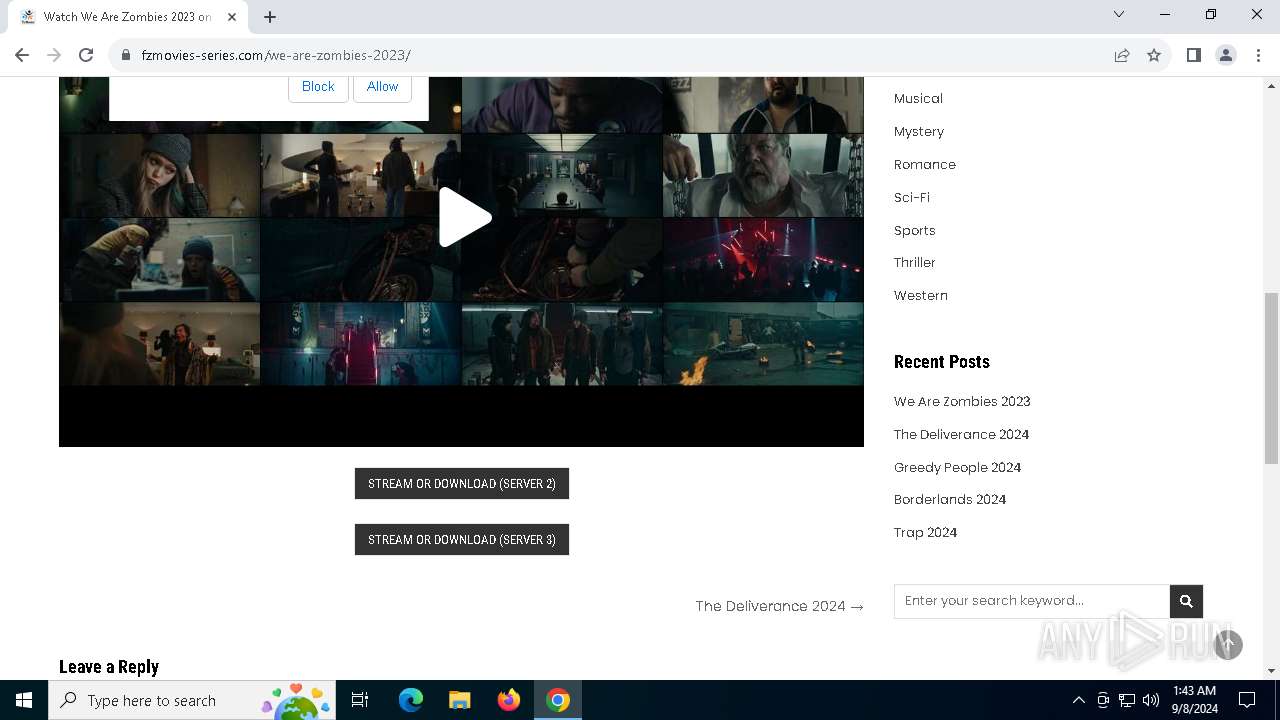Screen dimensions: 1280x720
Task: Open the Romance category
Action: 925,164
